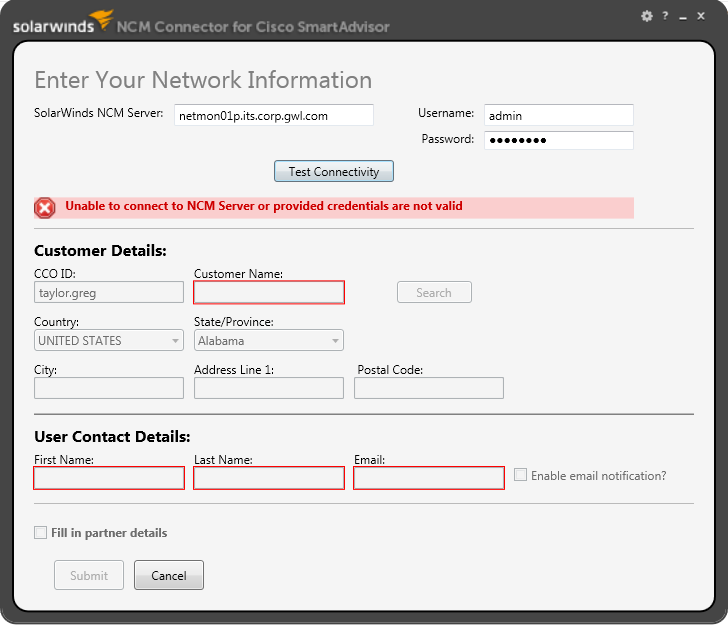The width and height of the screenshot is (728, 625).
Task: Click the Customer Name field
Action: pyautogui.click(x=269, y=293)
